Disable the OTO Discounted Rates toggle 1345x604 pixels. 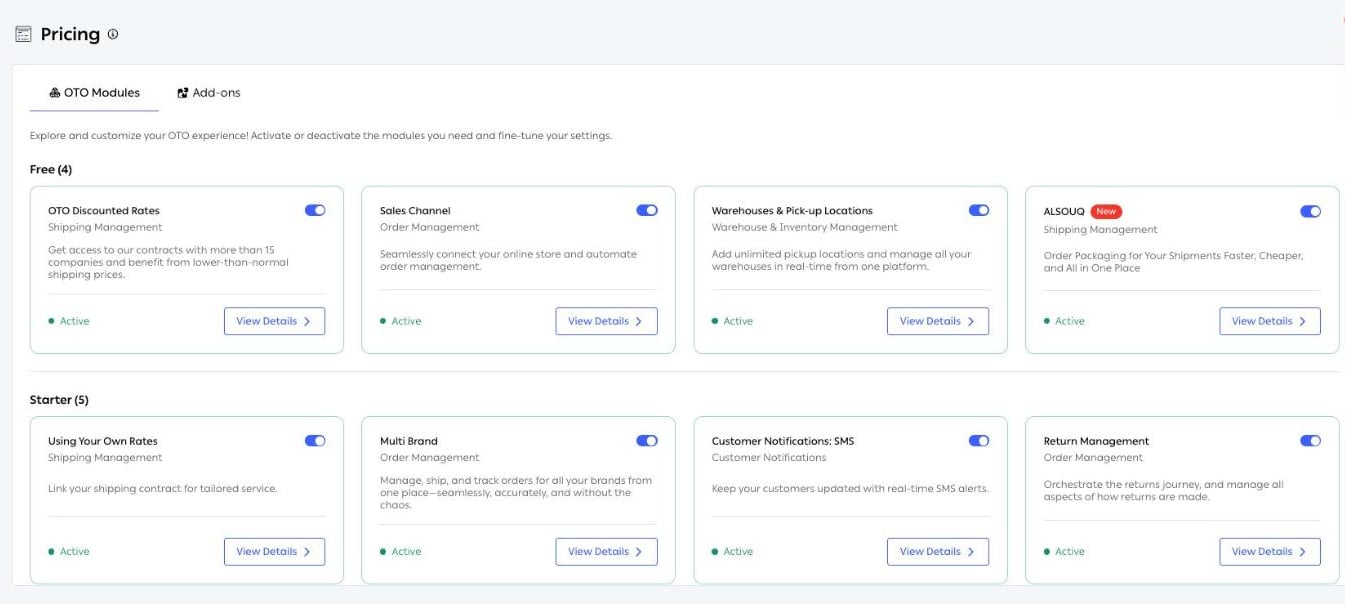point(315,211)
